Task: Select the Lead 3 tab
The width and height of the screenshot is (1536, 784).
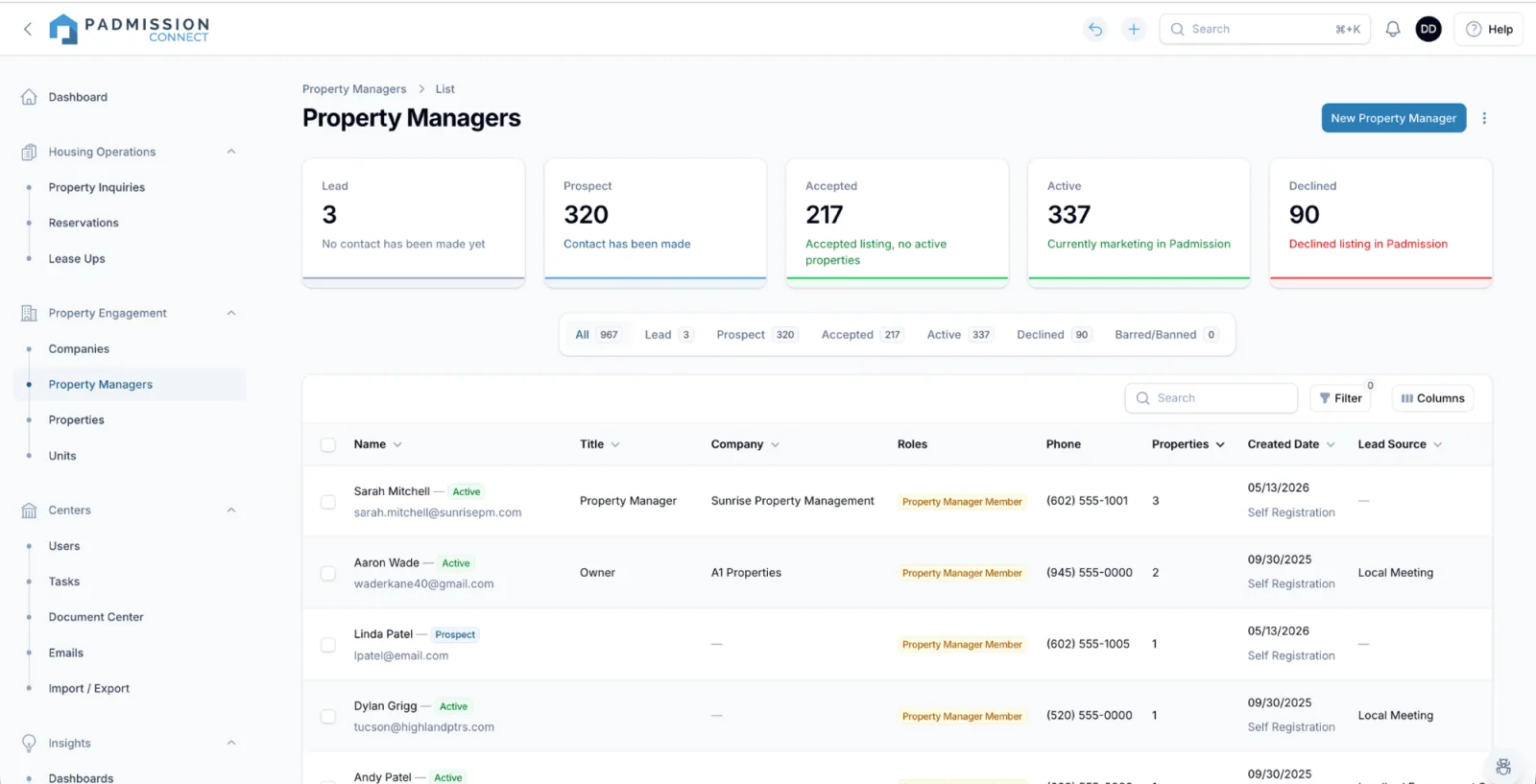Action: point(668,335)
